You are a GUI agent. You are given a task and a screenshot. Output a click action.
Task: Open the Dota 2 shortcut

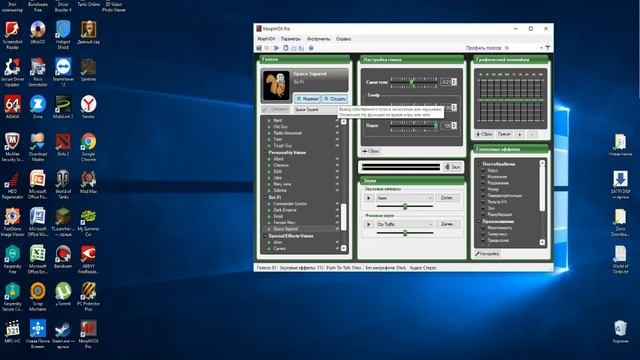(x=63, y=144)
